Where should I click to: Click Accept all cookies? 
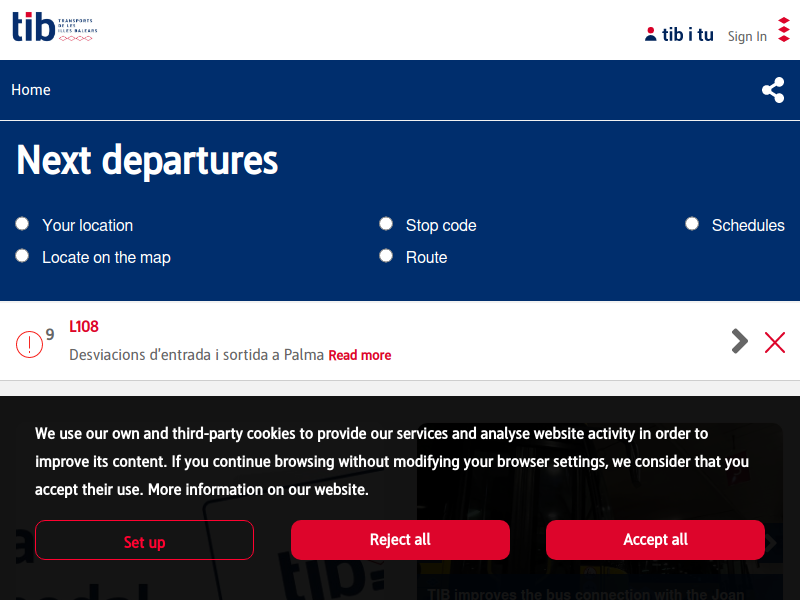(x=655, y=540)
